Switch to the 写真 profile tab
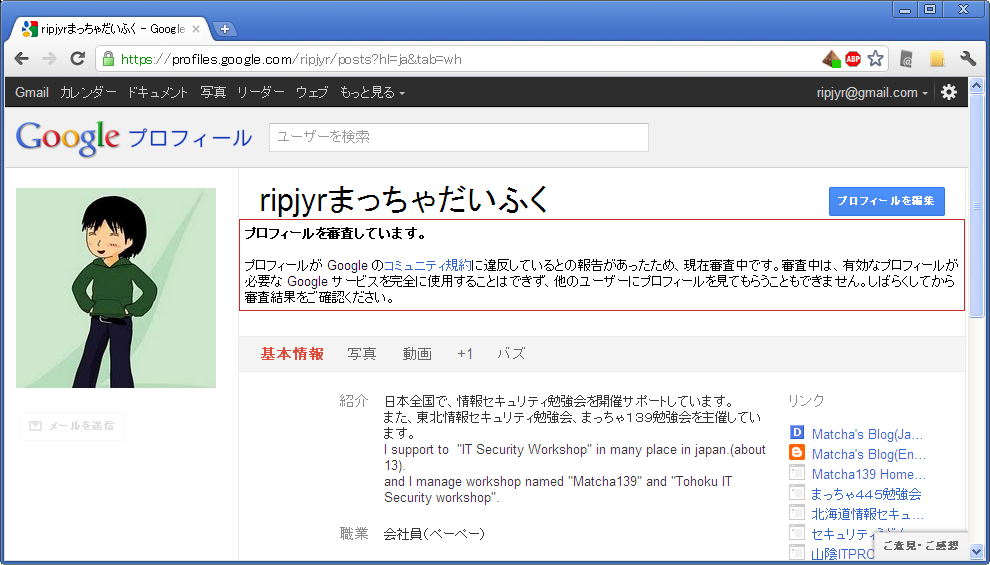The width and height of the screenshot is (990, 565). click(x=362, y=354)
